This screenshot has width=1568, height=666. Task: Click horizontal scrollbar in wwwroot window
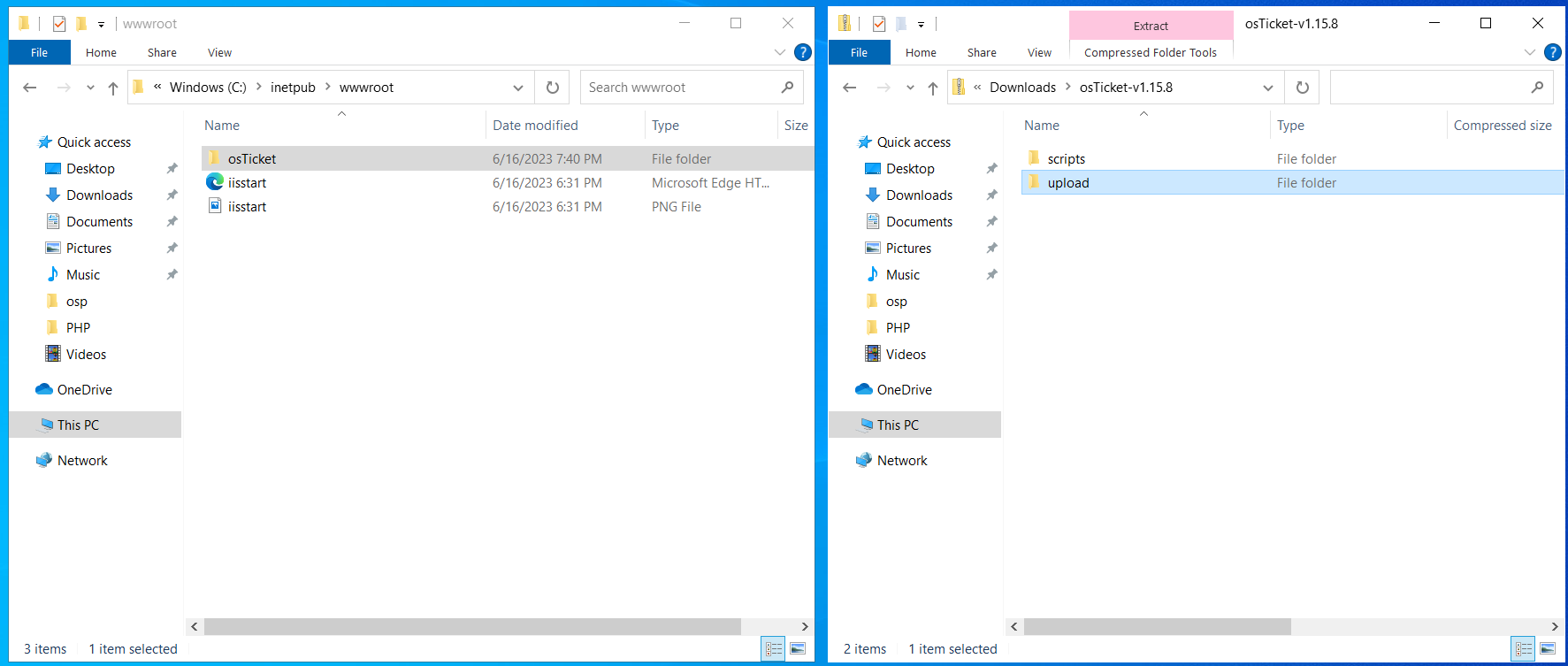point(473,626)
